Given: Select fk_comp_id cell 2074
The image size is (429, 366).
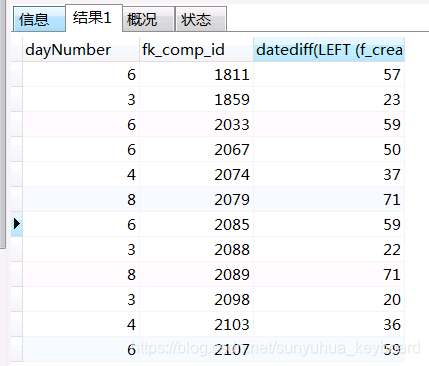Looking at the screenshot, I should pyautogui.click(x=196, y=174).
